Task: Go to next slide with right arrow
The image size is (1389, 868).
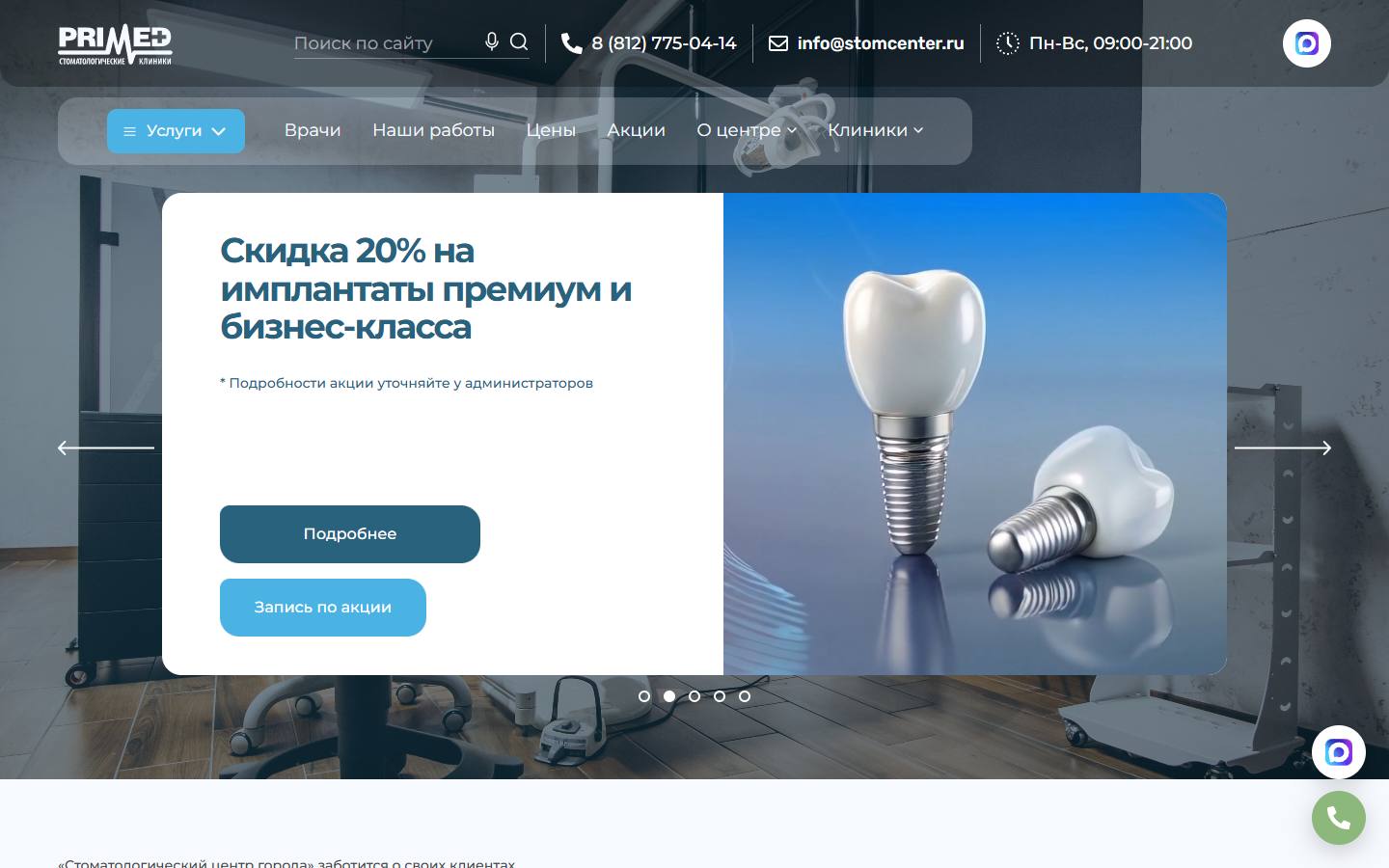Action: coord(1283,448)
